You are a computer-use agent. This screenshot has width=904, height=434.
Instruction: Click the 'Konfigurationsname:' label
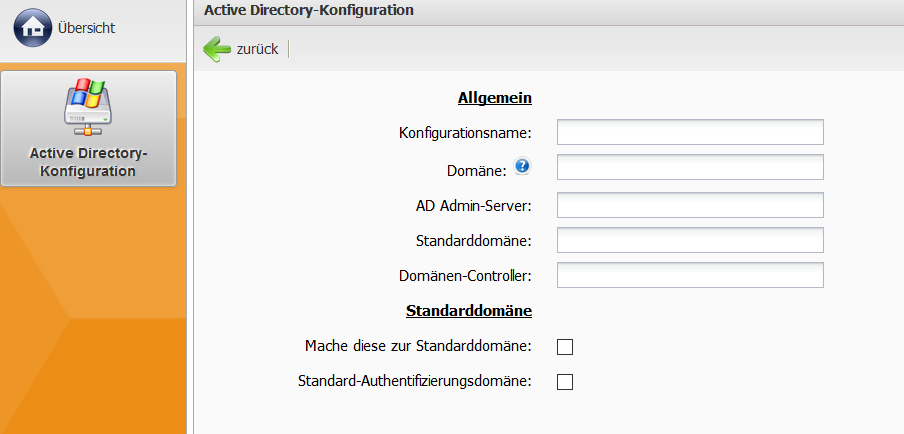(465, 133)
